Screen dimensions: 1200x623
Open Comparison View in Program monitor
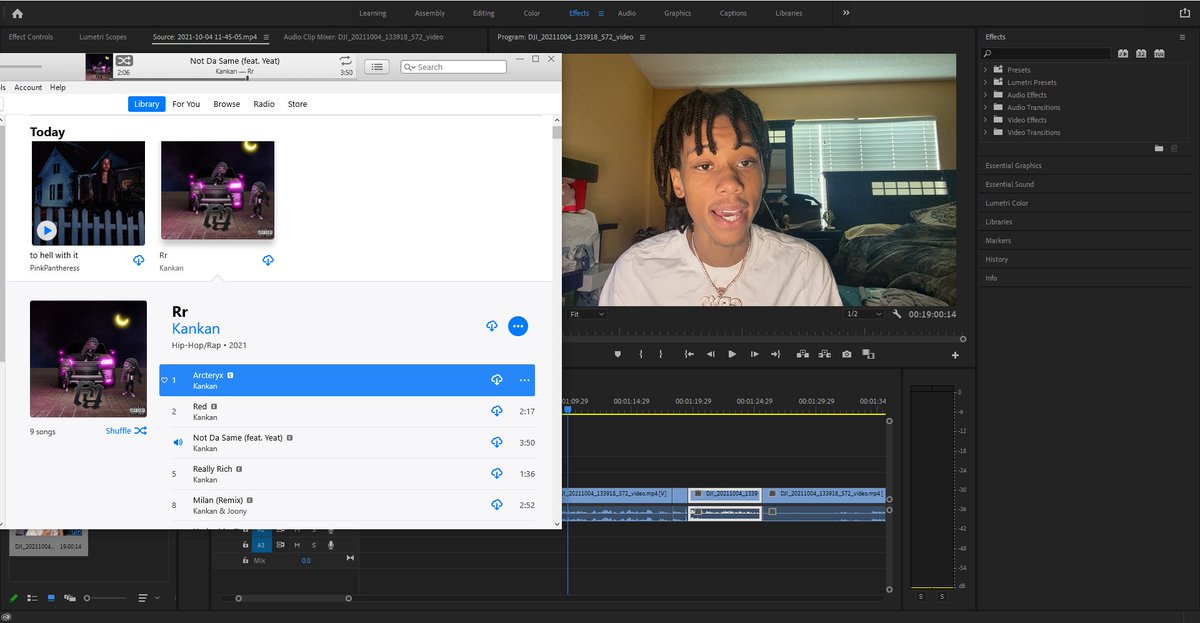868,354
